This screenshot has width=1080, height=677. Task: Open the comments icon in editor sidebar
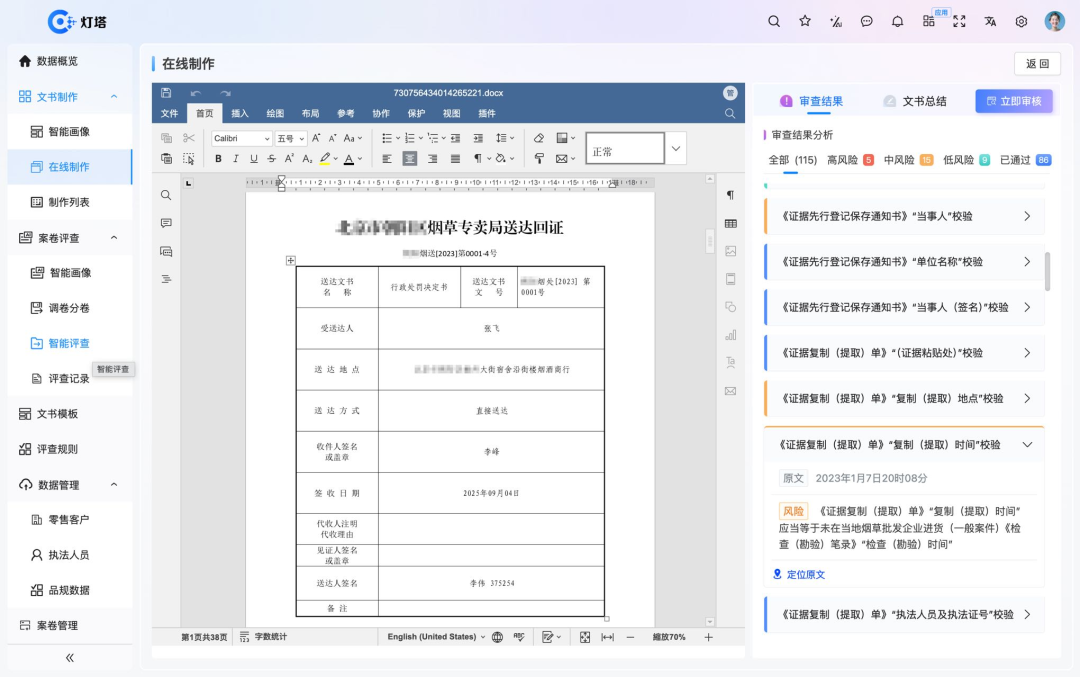coord(166,223)
